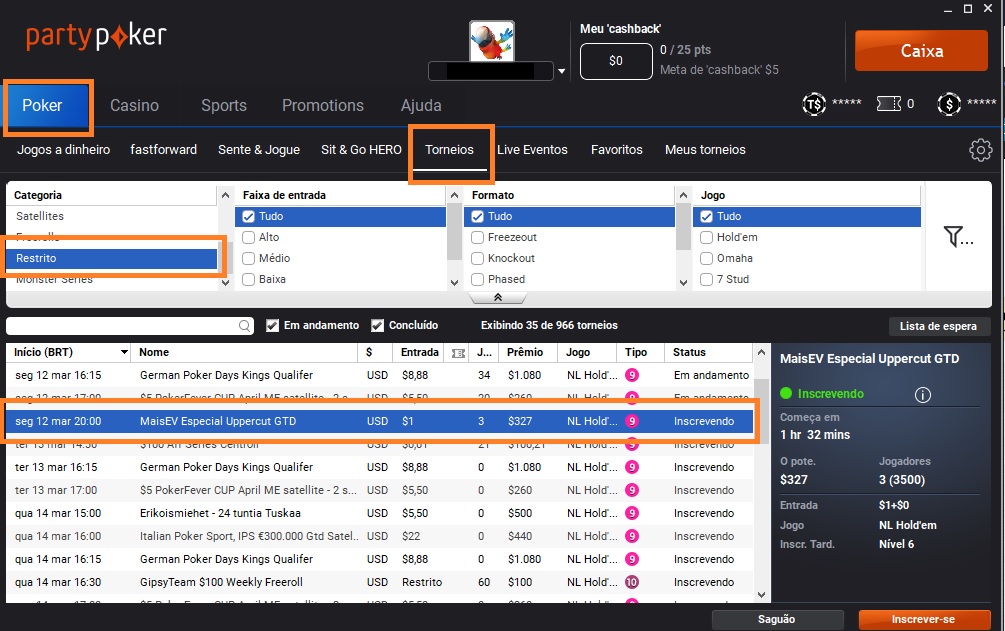Open the fastforward tab
The image size is (1005, 631).
163,149
